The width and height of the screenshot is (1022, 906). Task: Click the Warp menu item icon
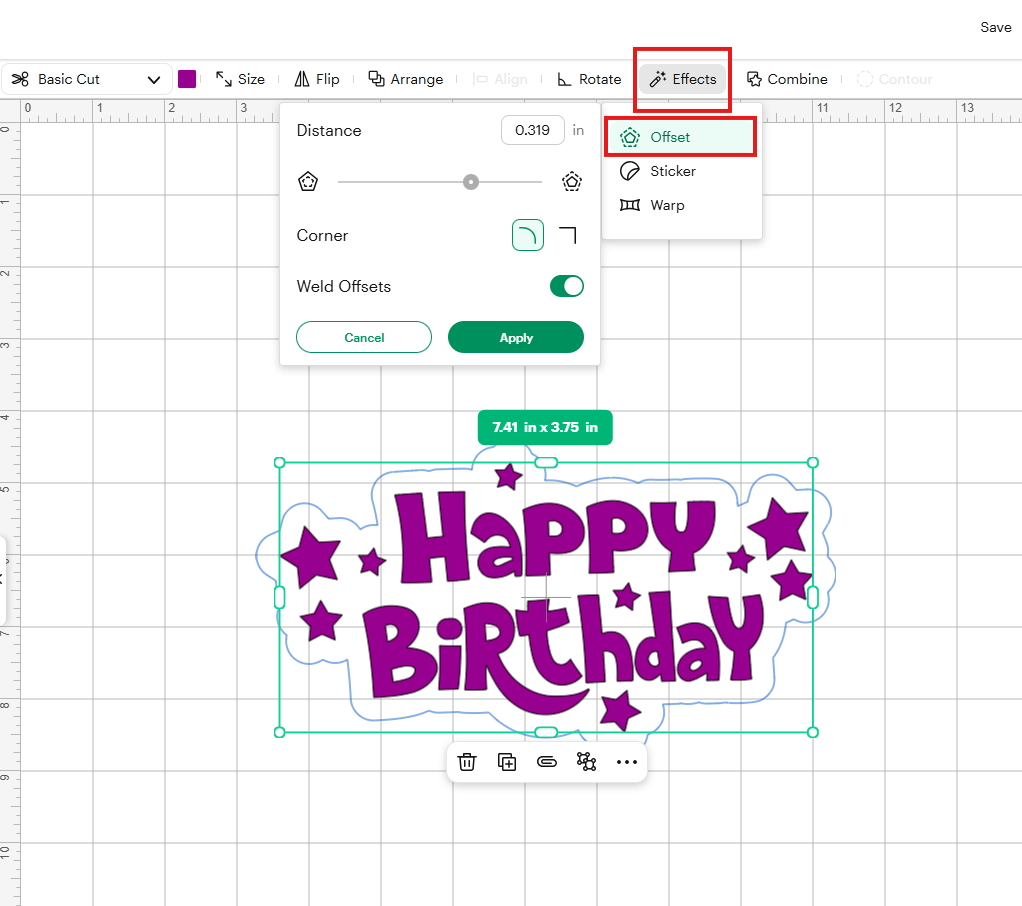630,205
